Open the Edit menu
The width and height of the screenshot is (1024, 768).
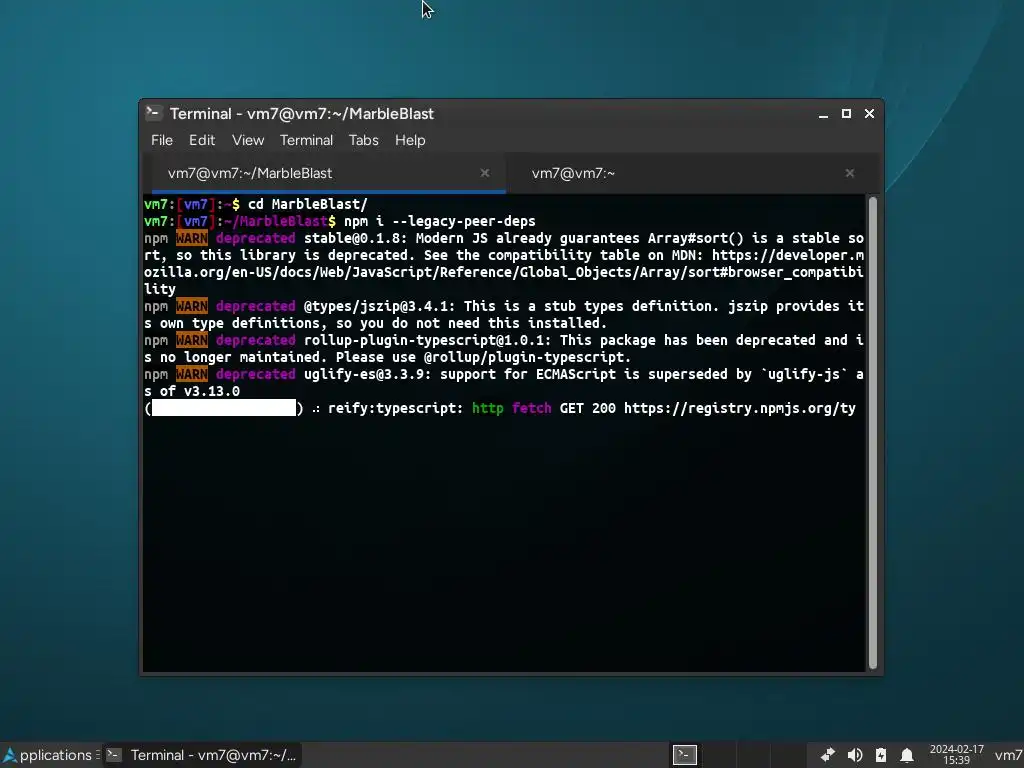tap(202, 140)
